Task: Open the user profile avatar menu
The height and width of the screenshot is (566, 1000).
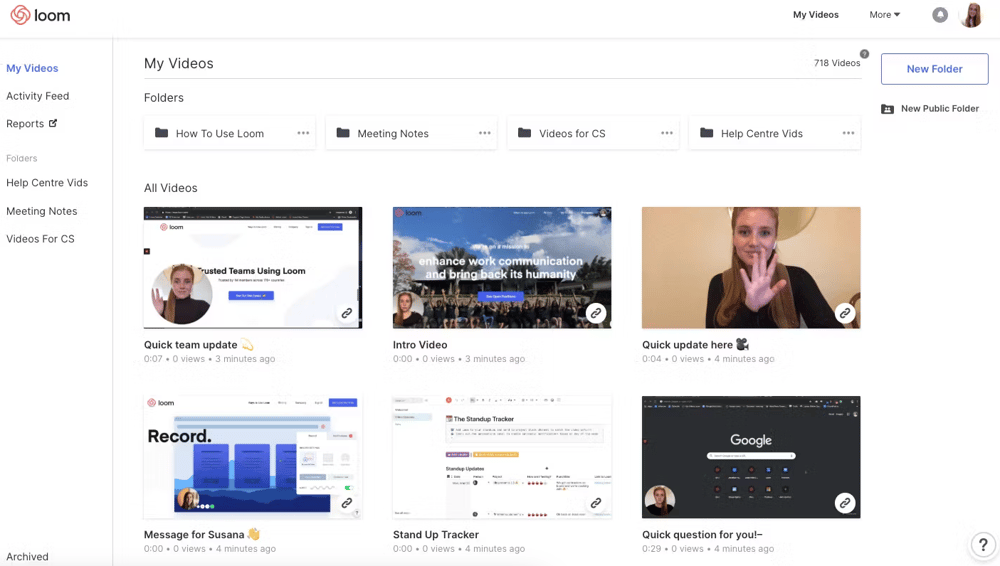Action: point(972,15)
